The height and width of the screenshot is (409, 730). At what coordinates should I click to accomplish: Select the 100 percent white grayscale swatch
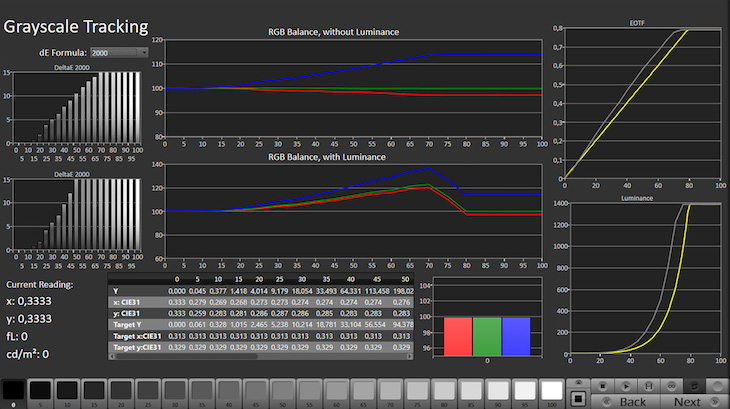pos(551,391)
